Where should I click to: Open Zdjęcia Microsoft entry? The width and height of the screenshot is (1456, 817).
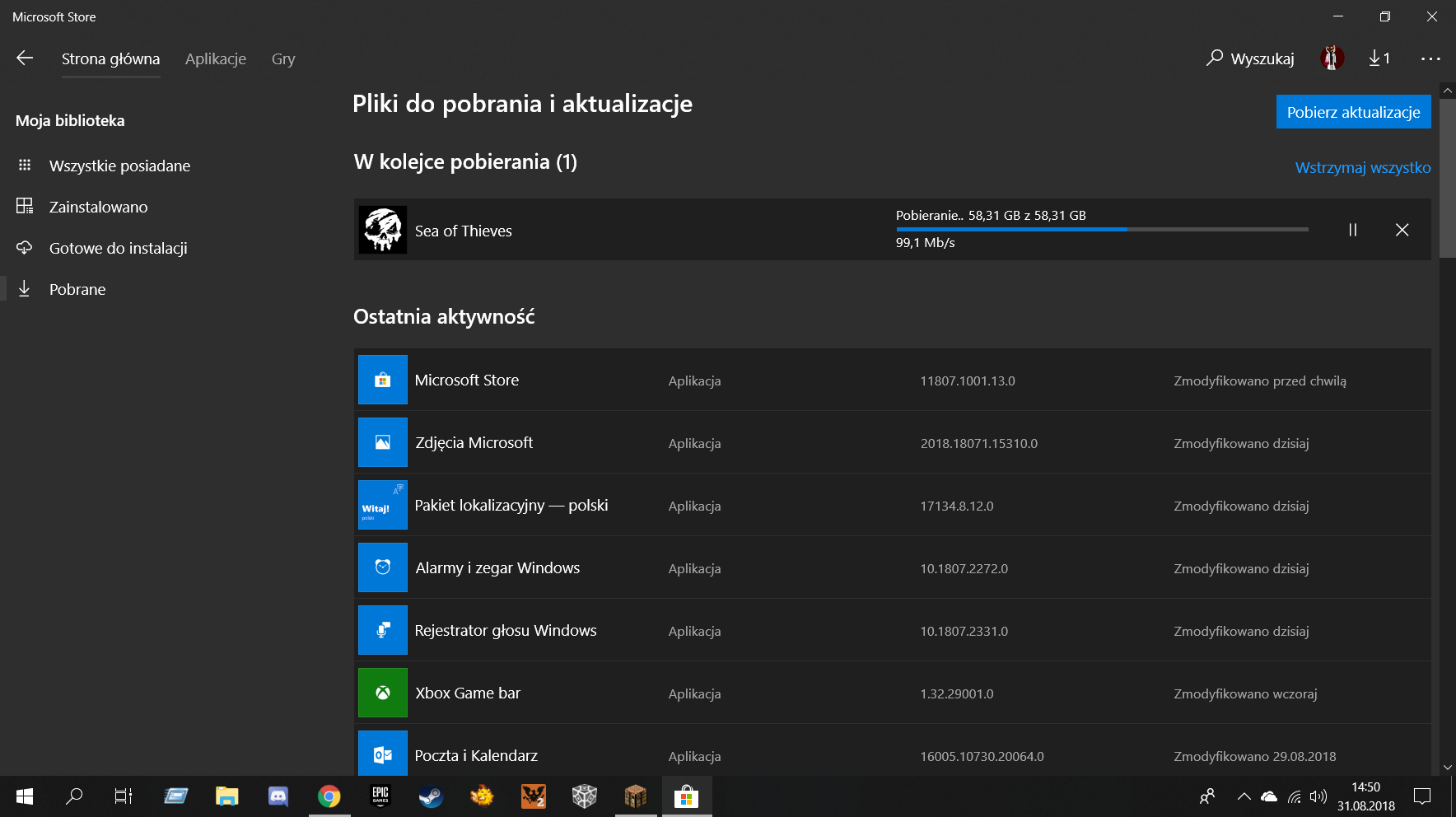[x=893, y=442]
